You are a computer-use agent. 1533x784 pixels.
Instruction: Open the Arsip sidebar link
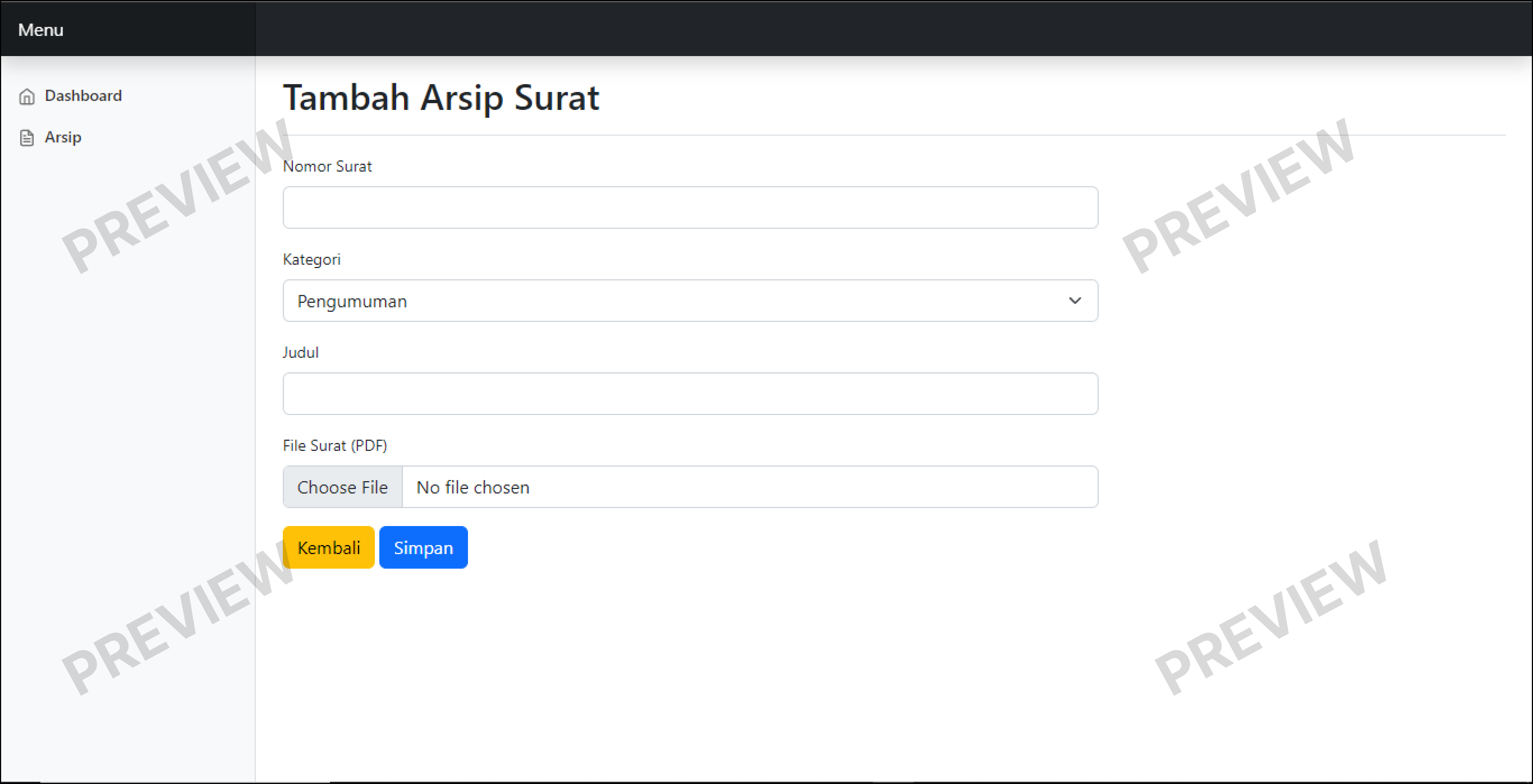click(50, 137)
